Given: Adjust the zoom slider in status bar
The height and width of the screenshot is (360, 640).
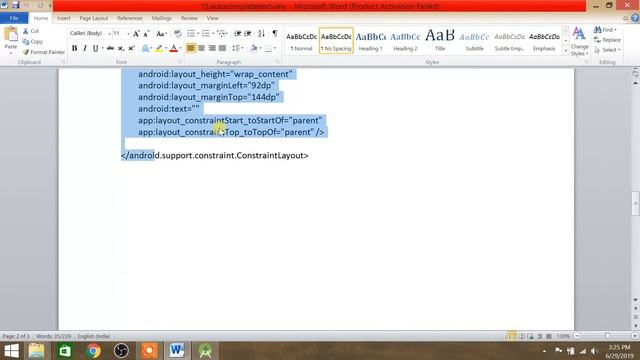Looking at the screenshot, I should [x=607, y=336].
